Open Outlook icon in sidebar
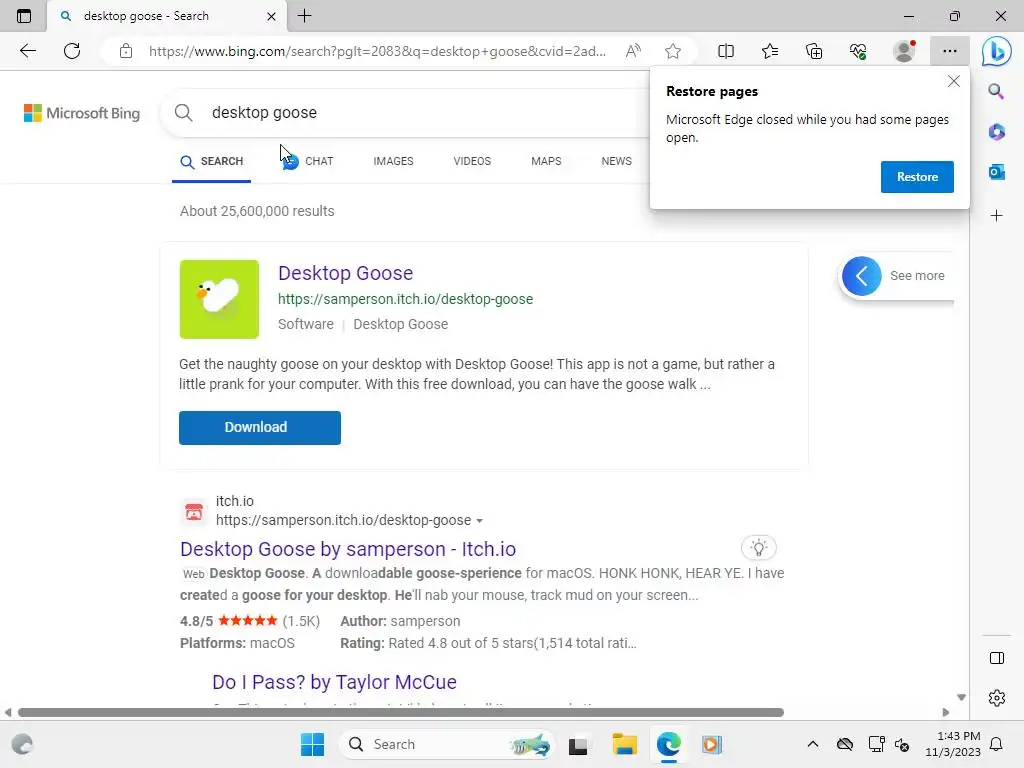The height and width of the screenshot is (768, 1024). 997,172
